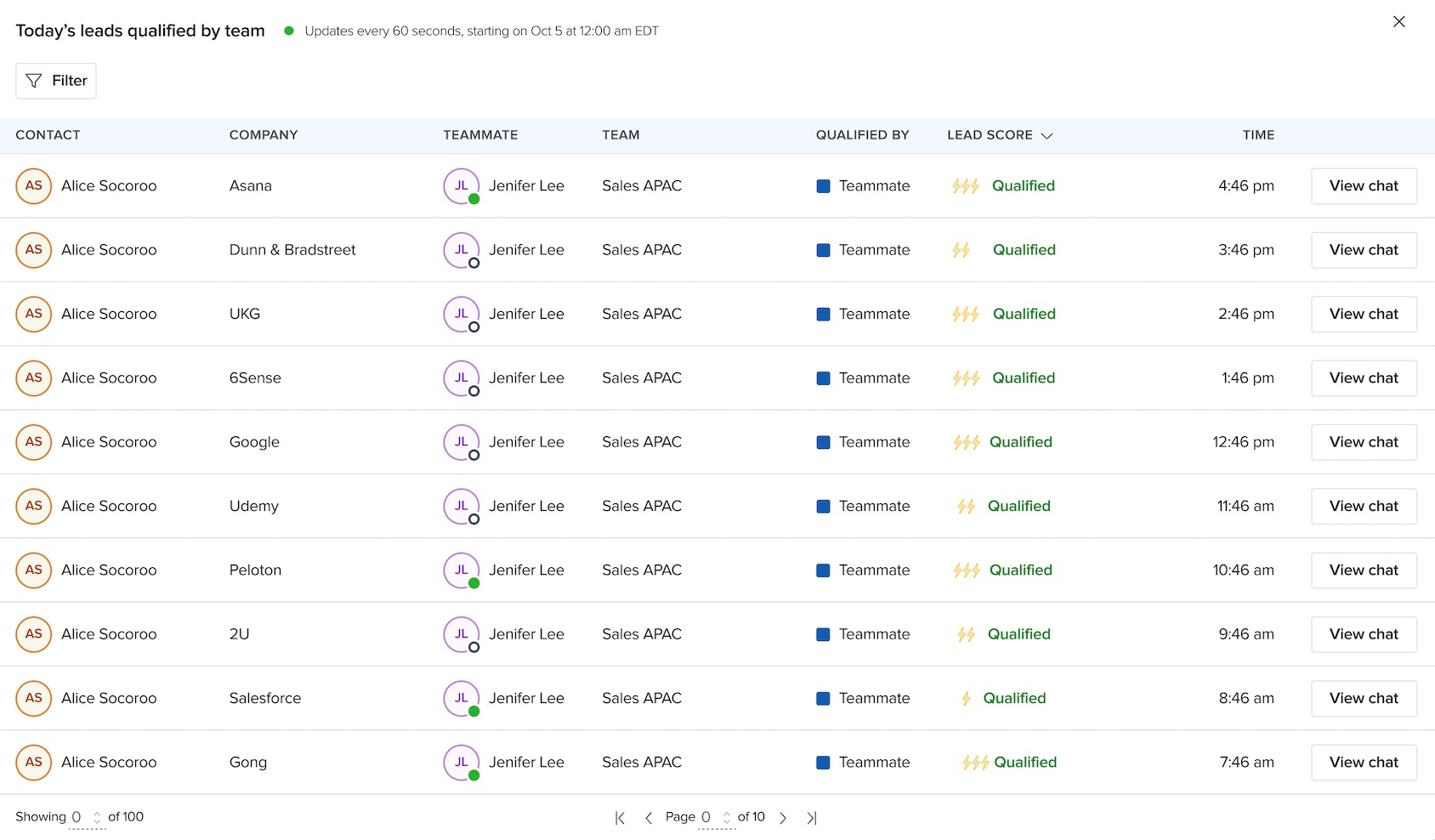1435x840 pixels.
Task: Click the green live update status dot
Action: tap(289, 31)
